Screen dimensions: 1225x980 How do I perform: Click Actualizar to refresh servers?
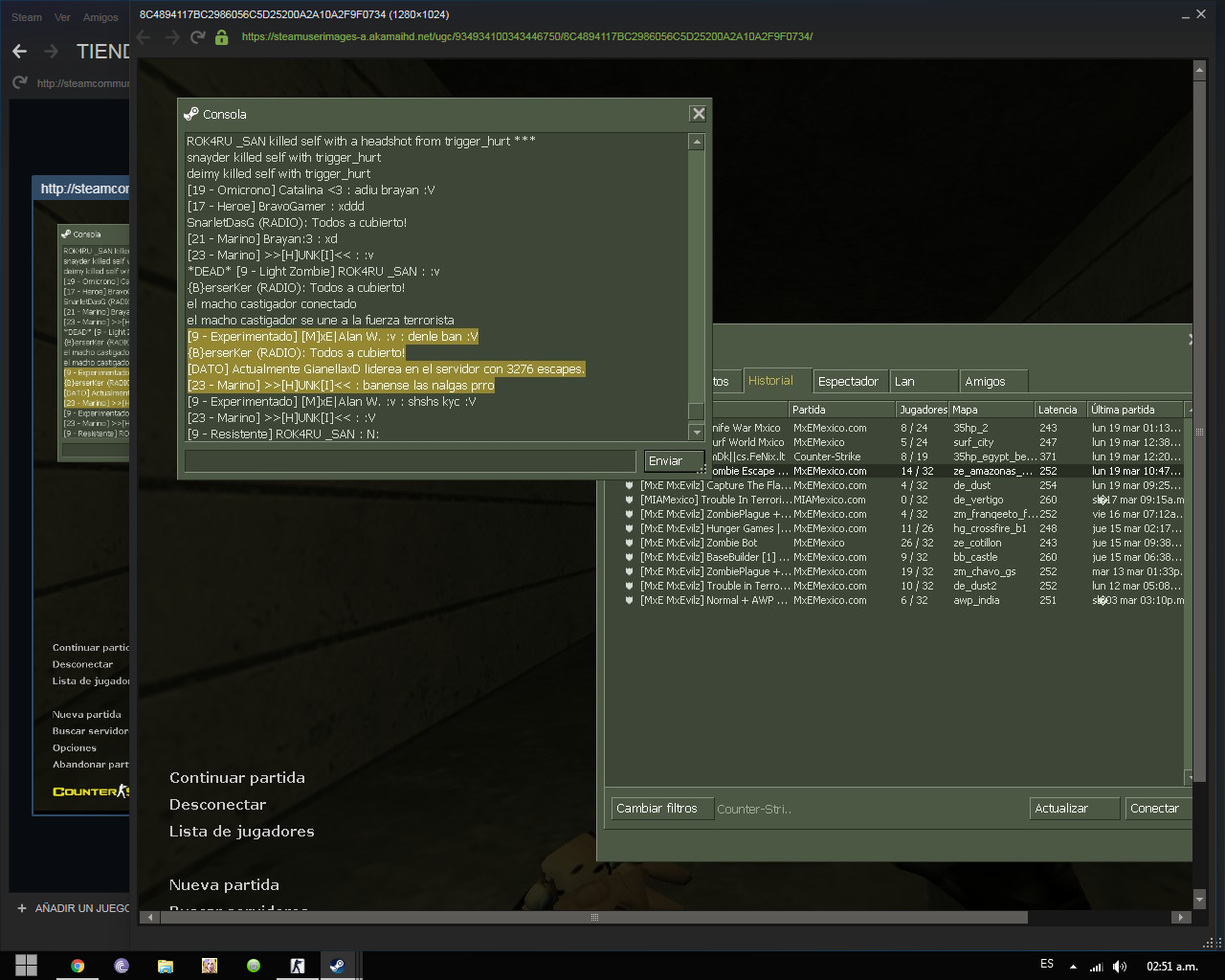pos(1075,809)
